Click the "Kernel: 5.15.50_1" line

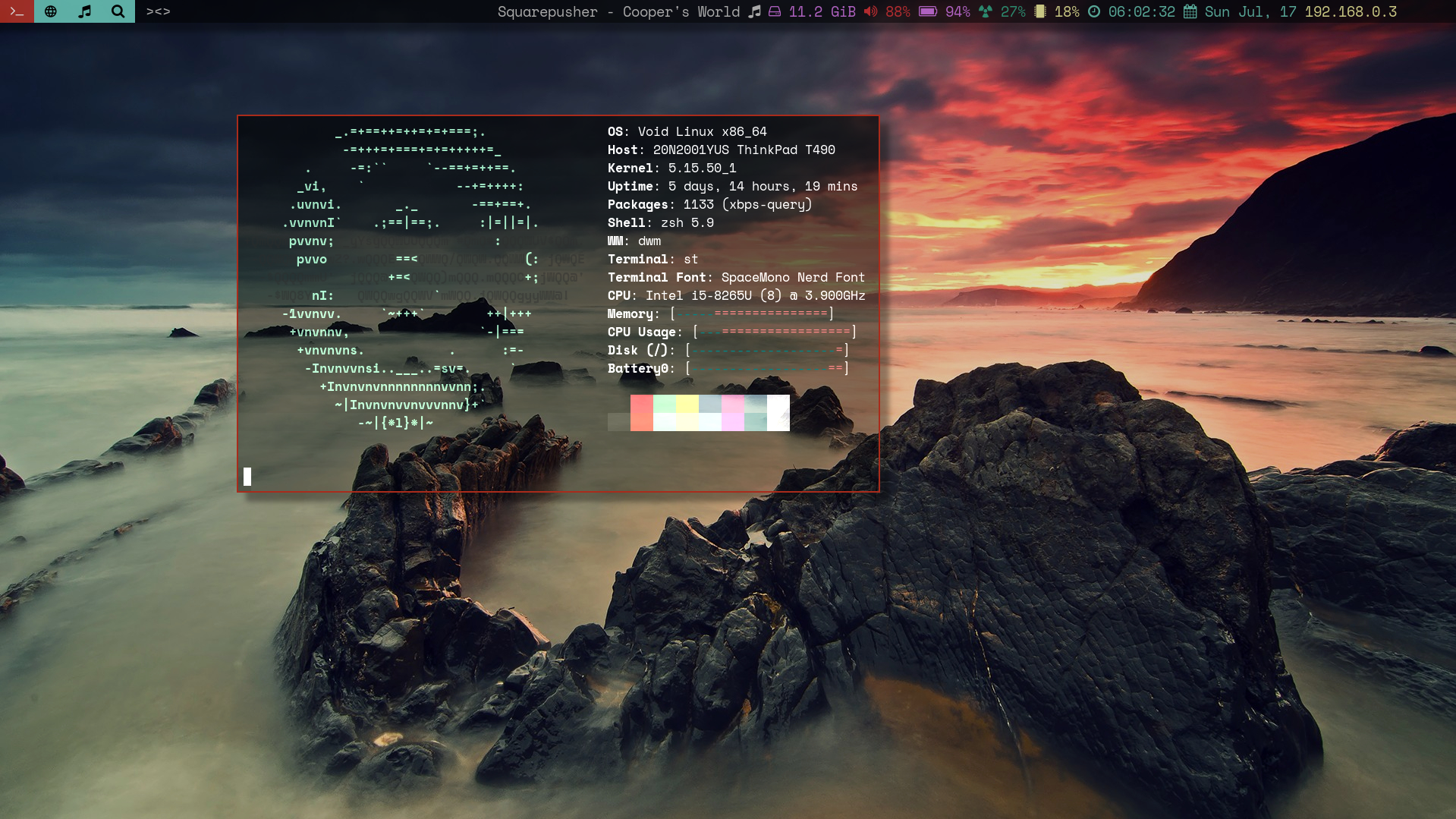click(672, 168)
